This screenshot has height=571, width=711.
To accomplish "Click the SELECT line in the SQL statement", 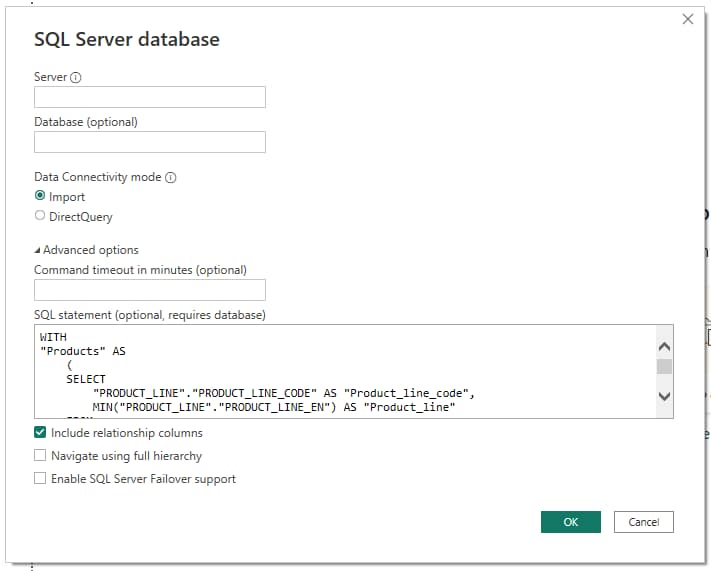I will click(86, 380).
